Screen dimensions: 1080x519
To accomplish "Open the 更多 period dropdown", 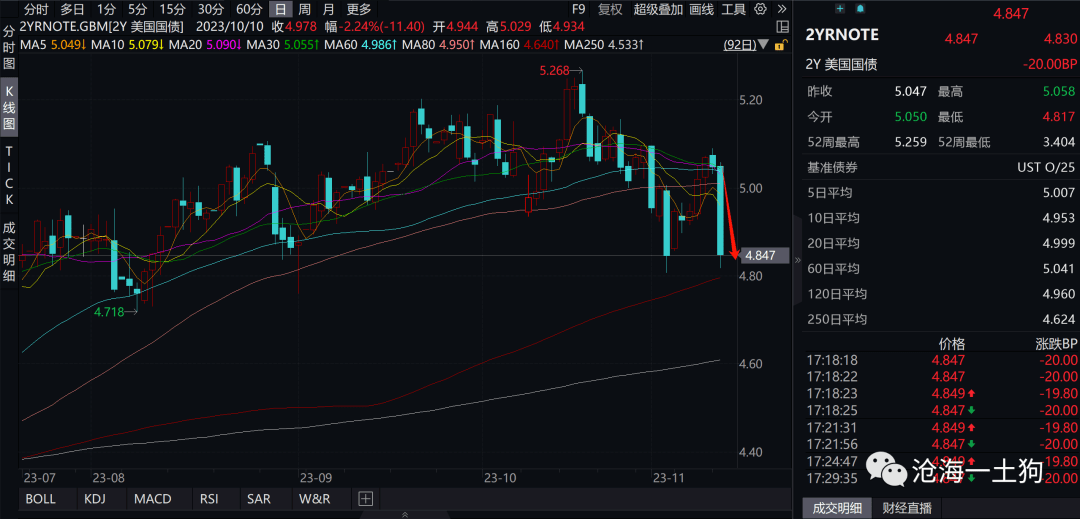I will tap(358, 9).
